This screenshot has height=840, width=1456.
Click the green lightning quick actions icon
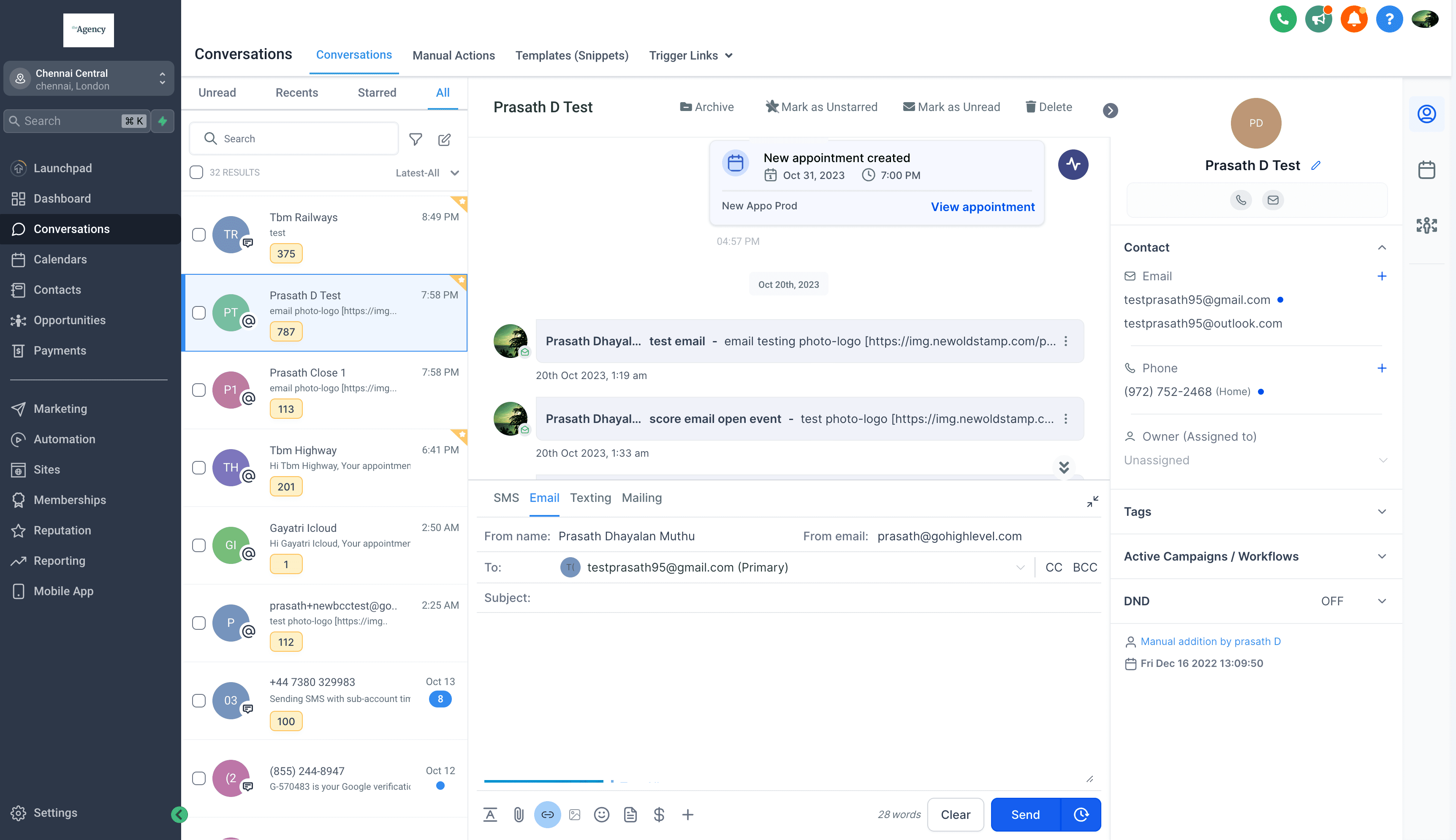click(163, 121)
